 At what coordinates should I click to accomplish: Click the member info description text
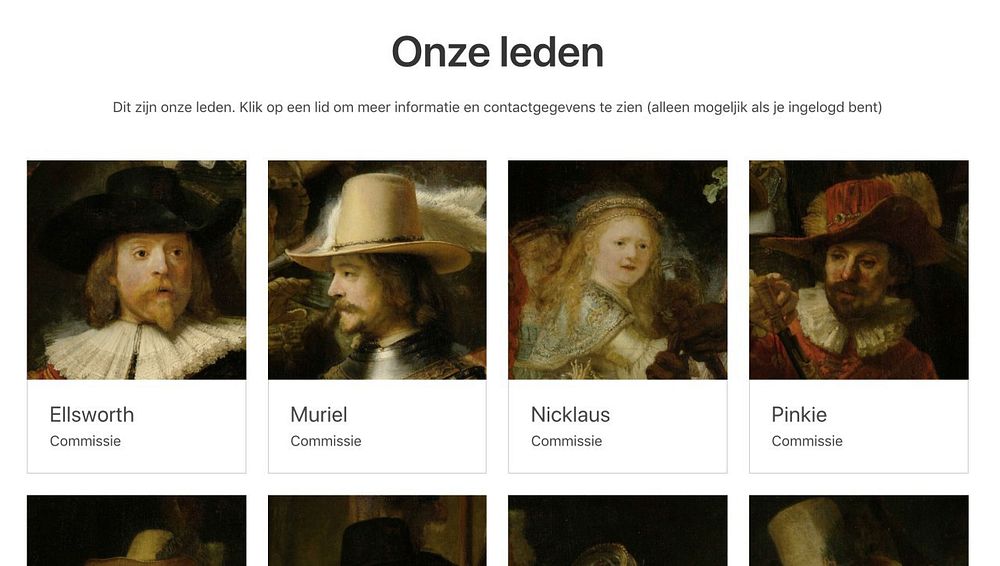[497, 107]
